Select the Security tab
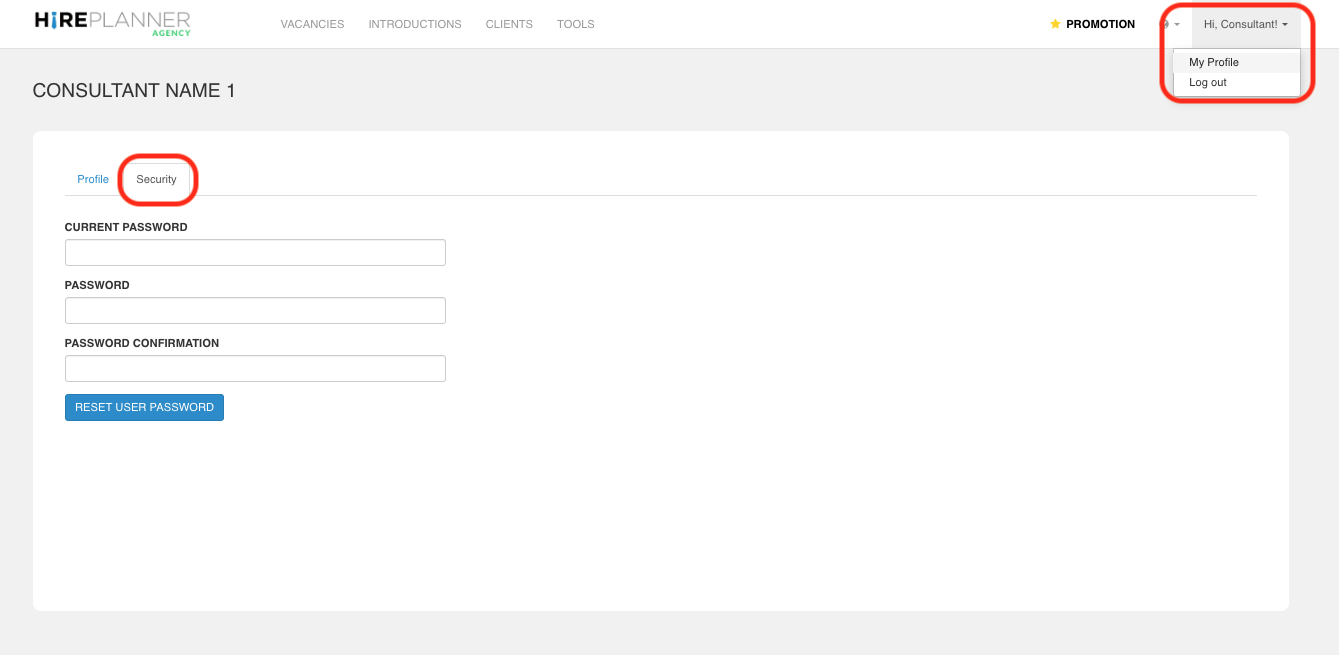The height and width of the screenshot is (655, 1339). point(157,179)
